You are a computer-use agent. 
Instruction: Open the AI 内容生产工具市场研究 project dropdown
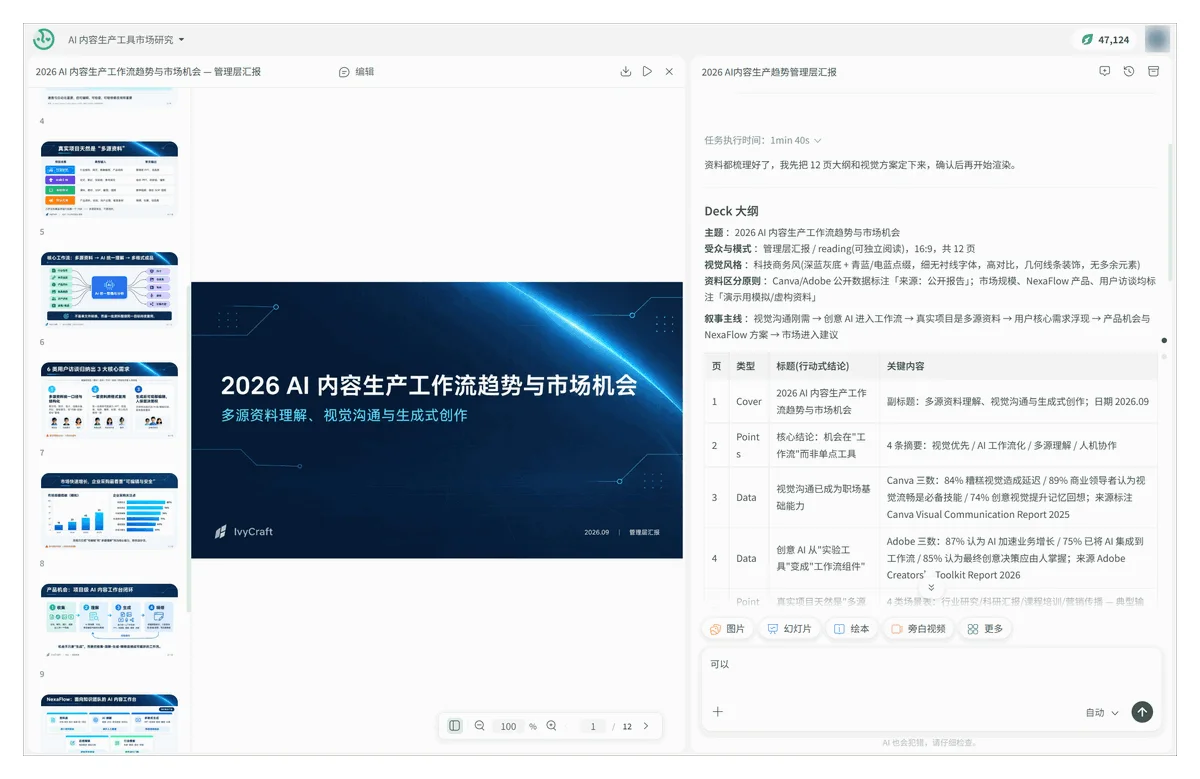tap(126, 40)
